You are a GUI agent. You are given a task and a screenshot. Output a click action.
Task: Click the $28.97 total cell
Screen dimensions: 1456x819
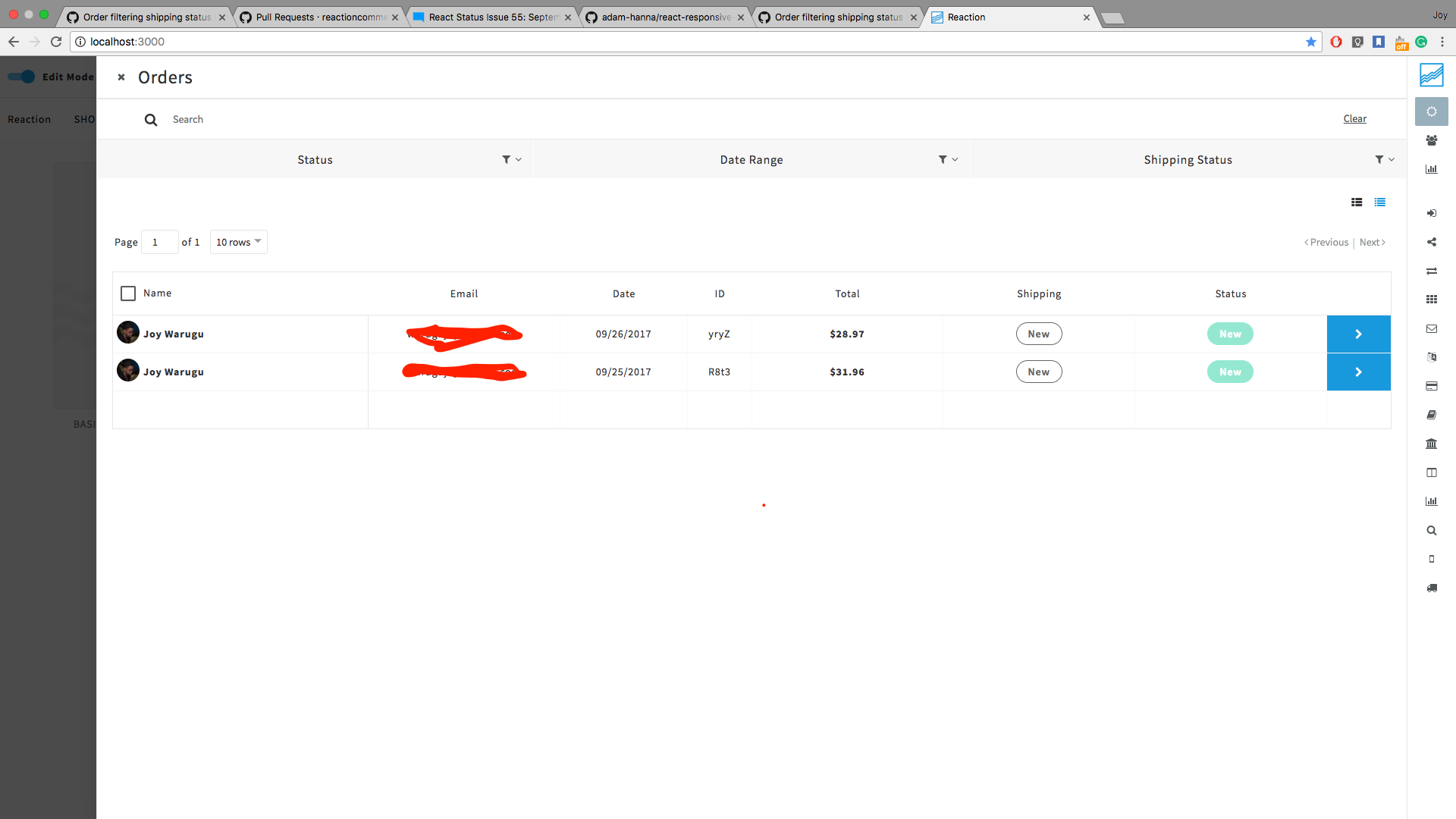coord(847,334)
